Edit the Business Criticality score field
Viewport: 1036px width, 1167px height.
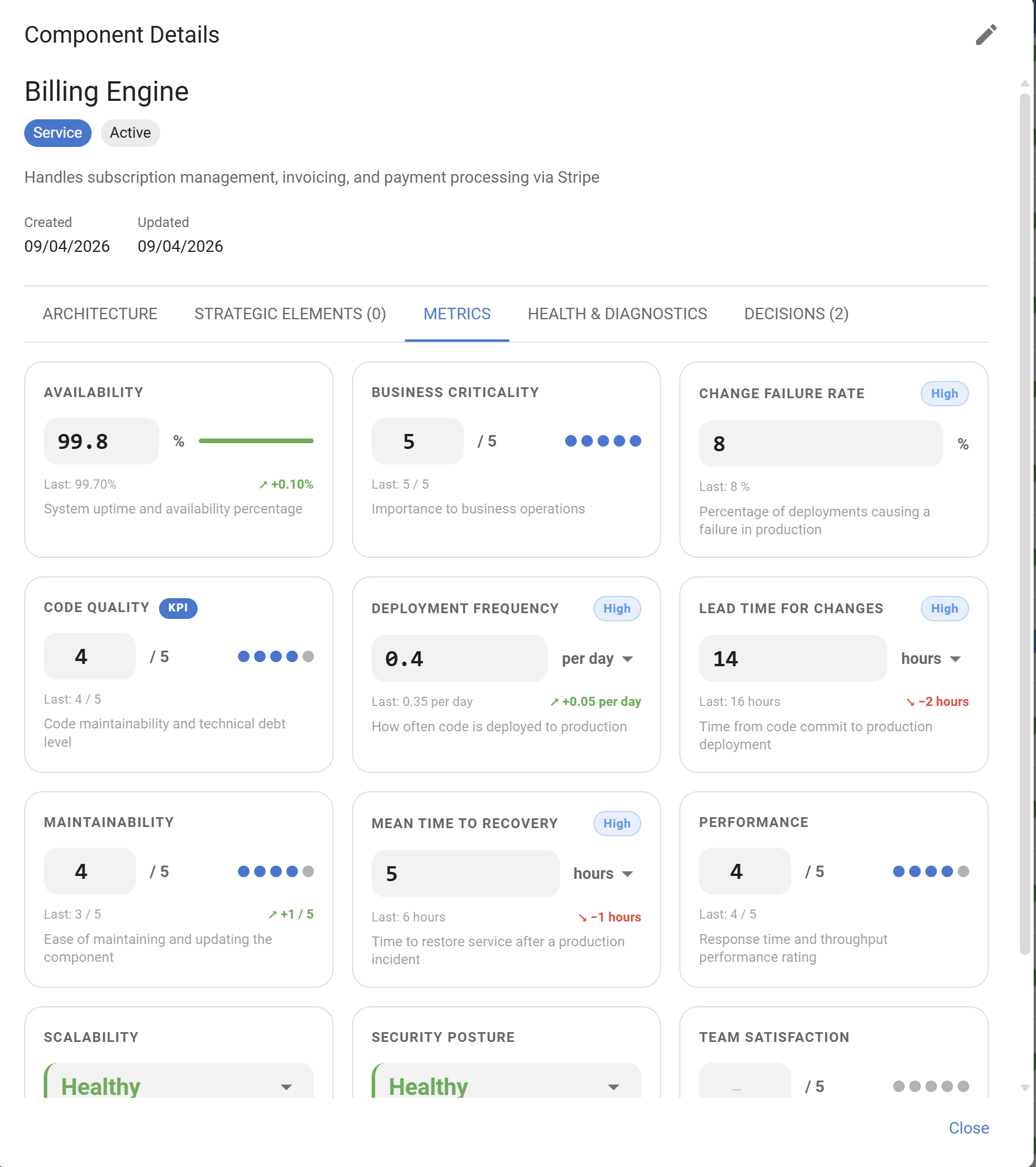417,441
